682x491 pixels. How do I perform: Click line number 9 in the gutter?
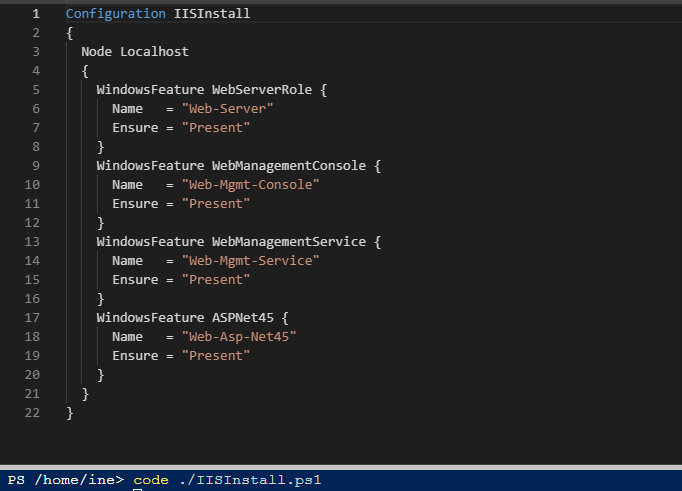click(36, 166)
